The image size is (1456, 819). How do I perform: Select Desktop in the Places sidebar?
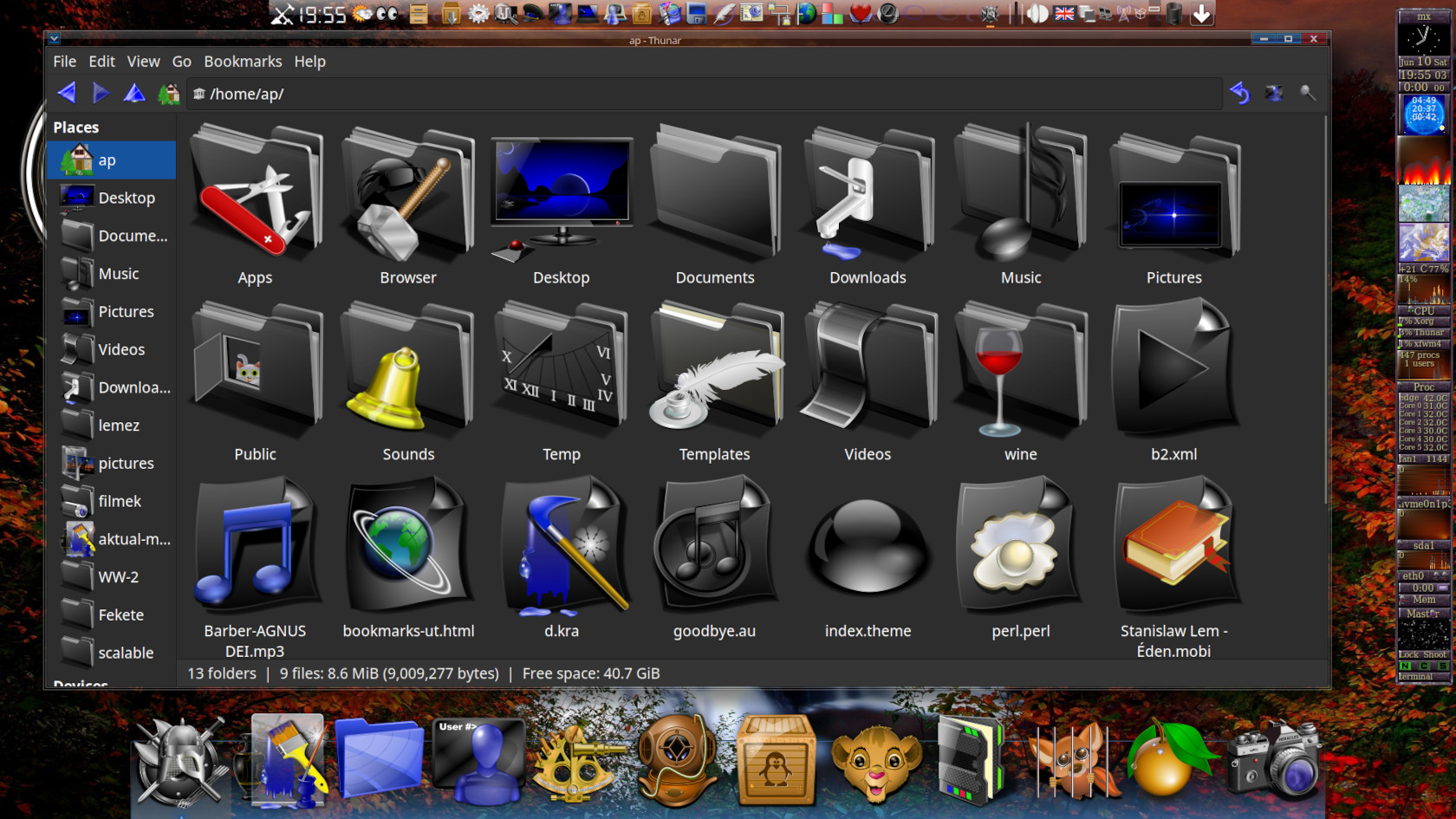[x=112, y=198]
